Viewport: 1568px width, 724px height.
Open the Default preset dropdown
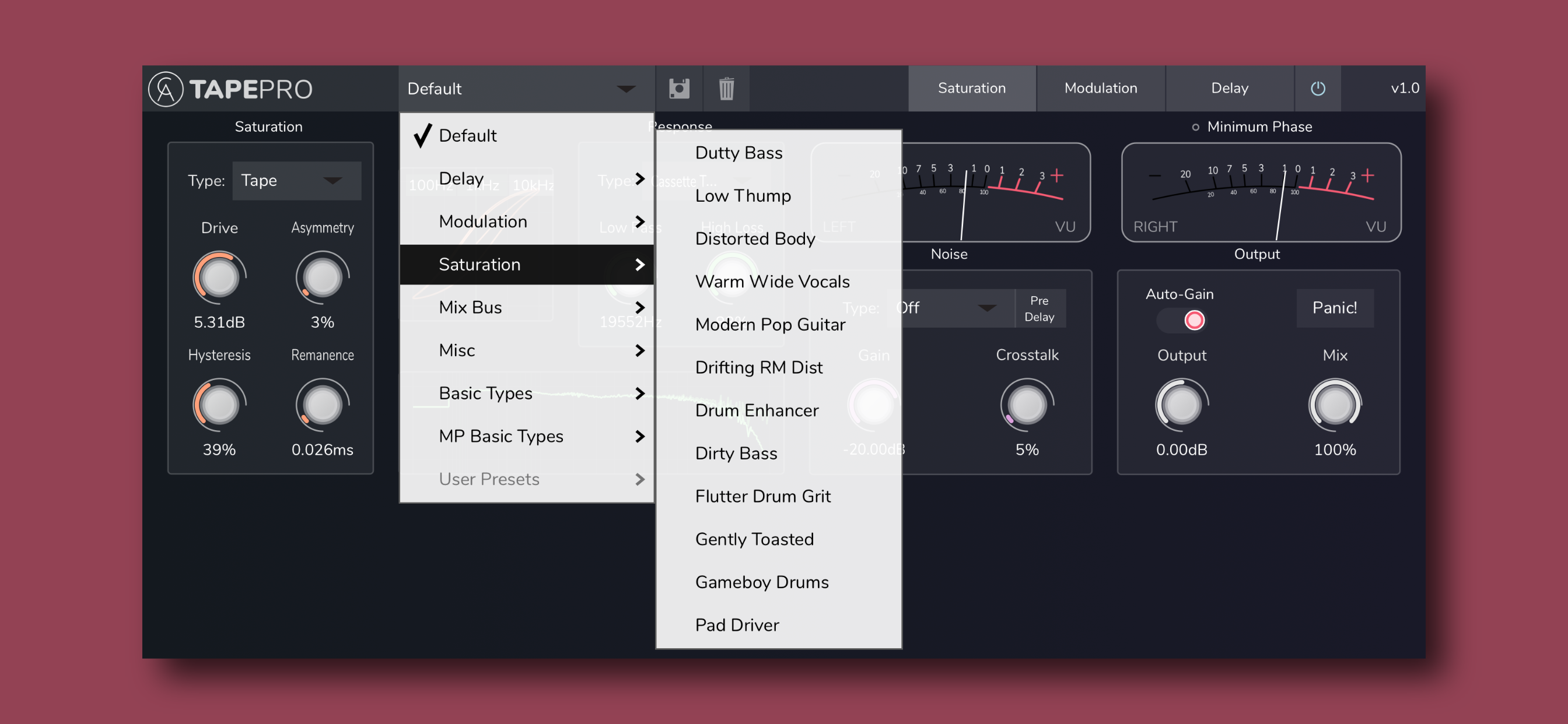526,89
